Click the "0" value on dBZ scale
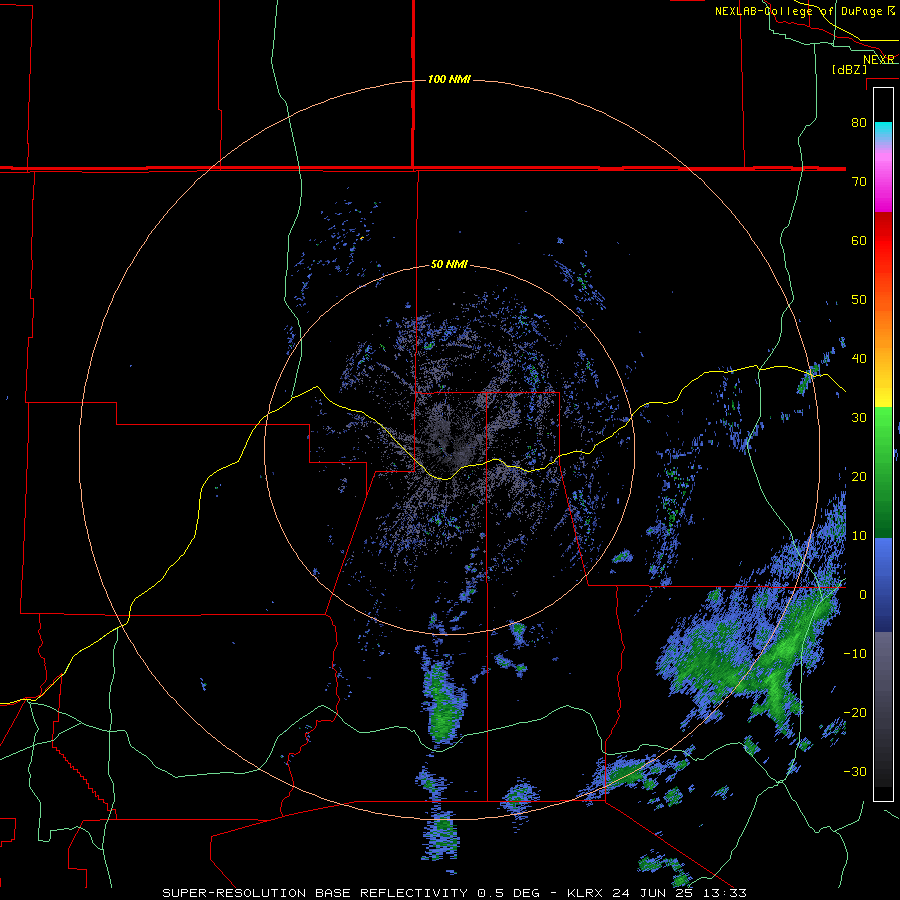The height and width of the screenshot is (900, 900). (863, 595)
